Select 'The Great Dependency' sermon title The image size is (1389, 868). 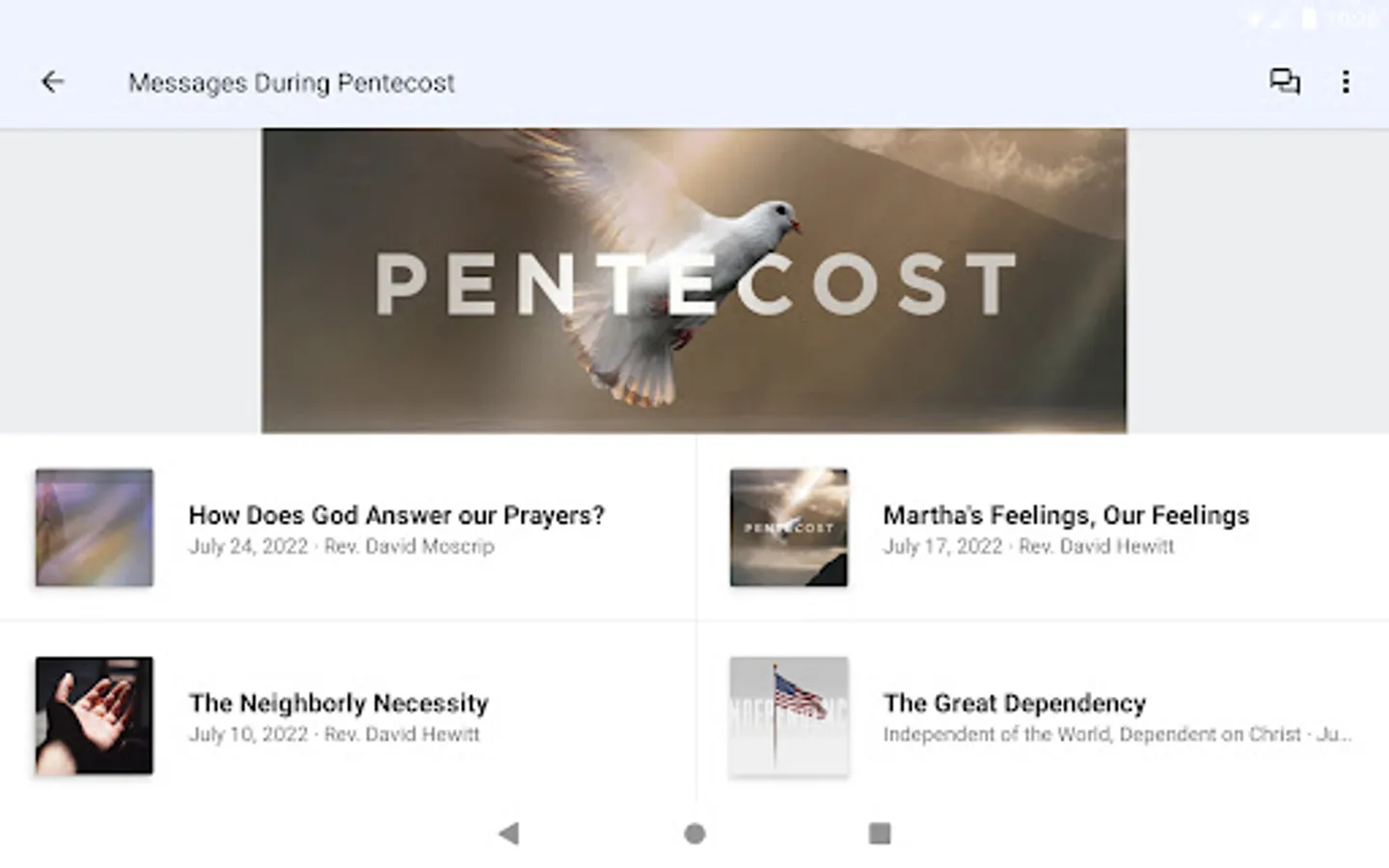click(1015, 703)
